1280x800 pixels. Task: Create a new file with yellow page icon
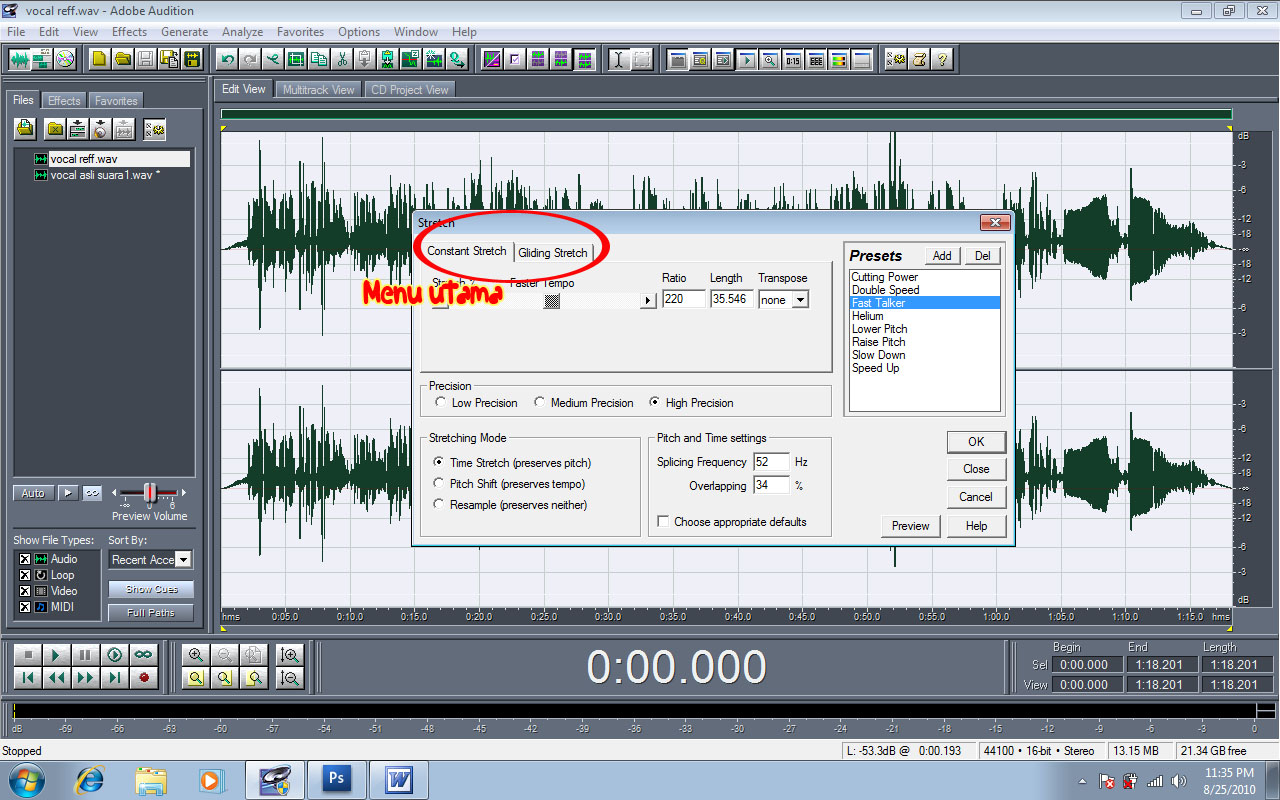pyautogui.click(x=99, y=59)
